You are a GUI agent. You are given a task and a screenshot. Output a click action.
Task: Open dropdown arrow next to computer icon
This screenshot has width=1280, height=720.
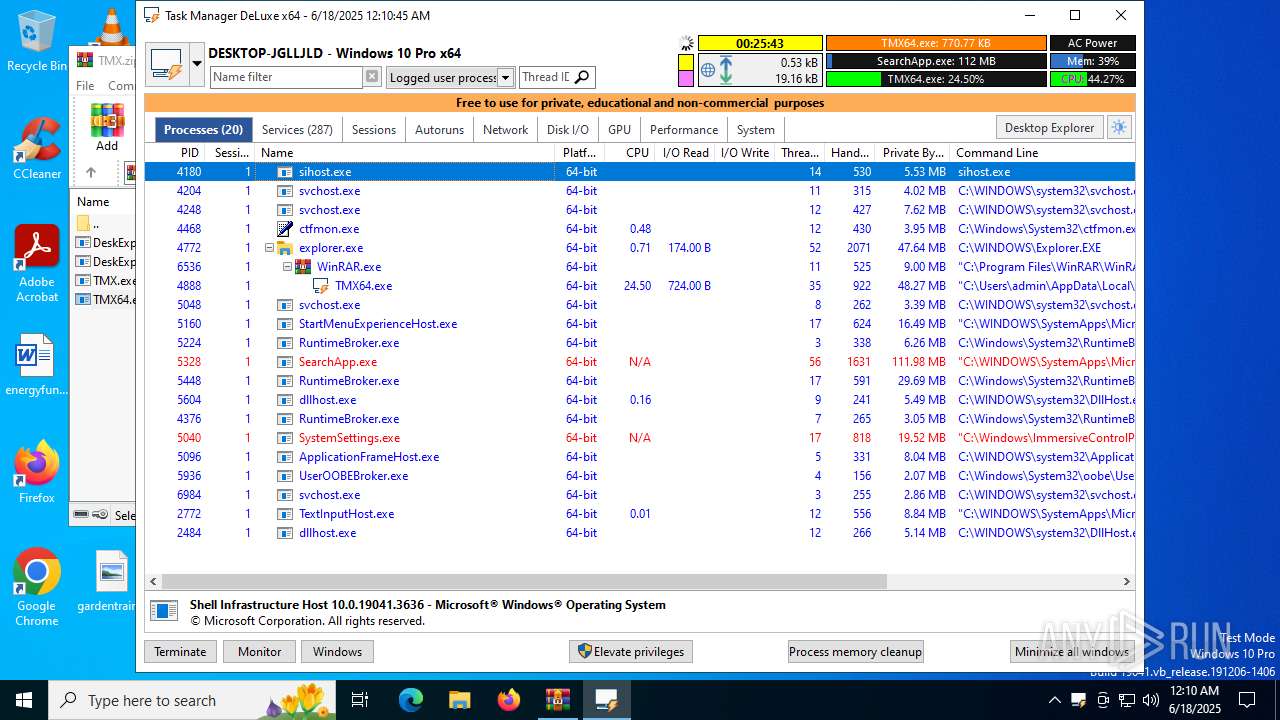click(x=197, y=64)
